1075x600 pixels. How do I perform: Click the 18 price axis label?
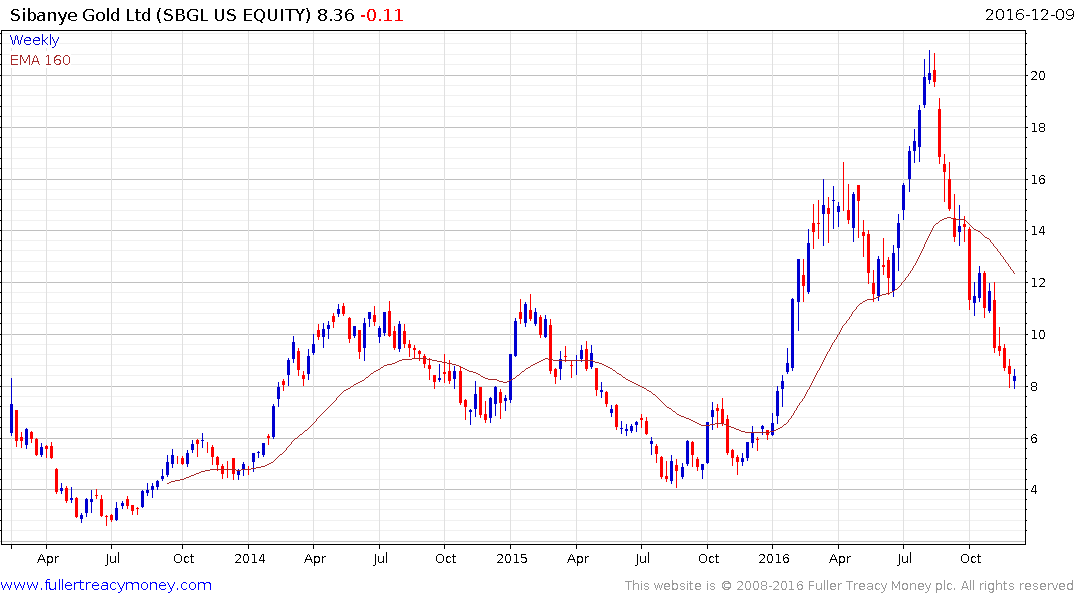[x=1038, y=128]
